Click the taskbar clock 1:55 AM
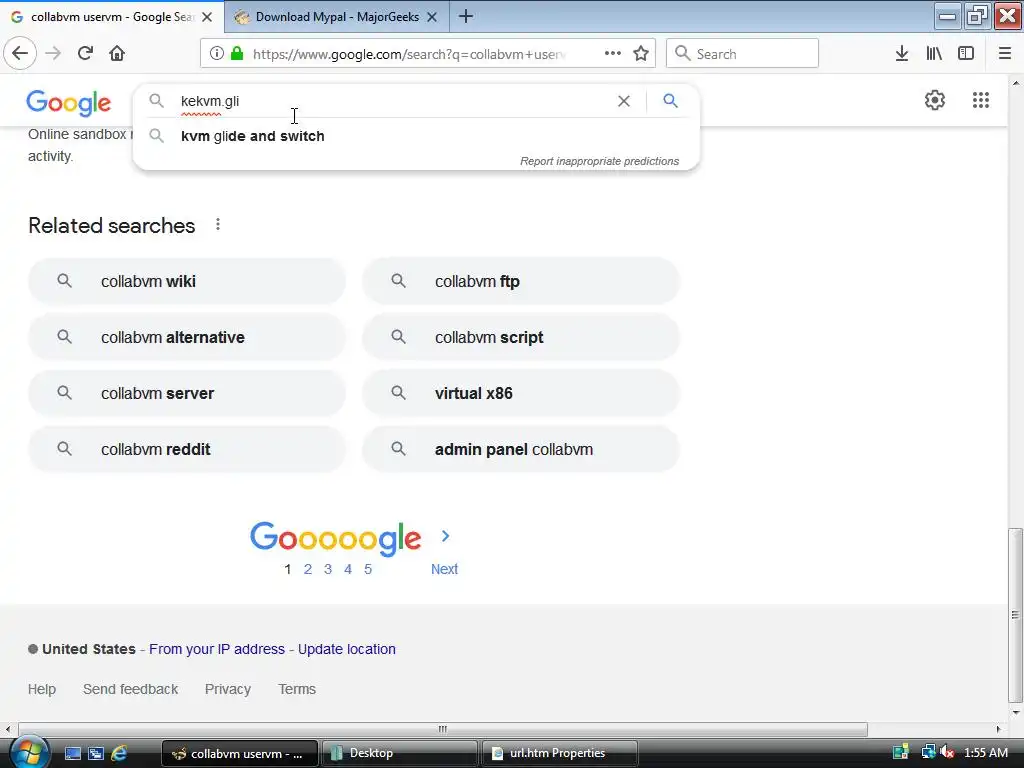The image size is (1024, 768). [985, 752]
